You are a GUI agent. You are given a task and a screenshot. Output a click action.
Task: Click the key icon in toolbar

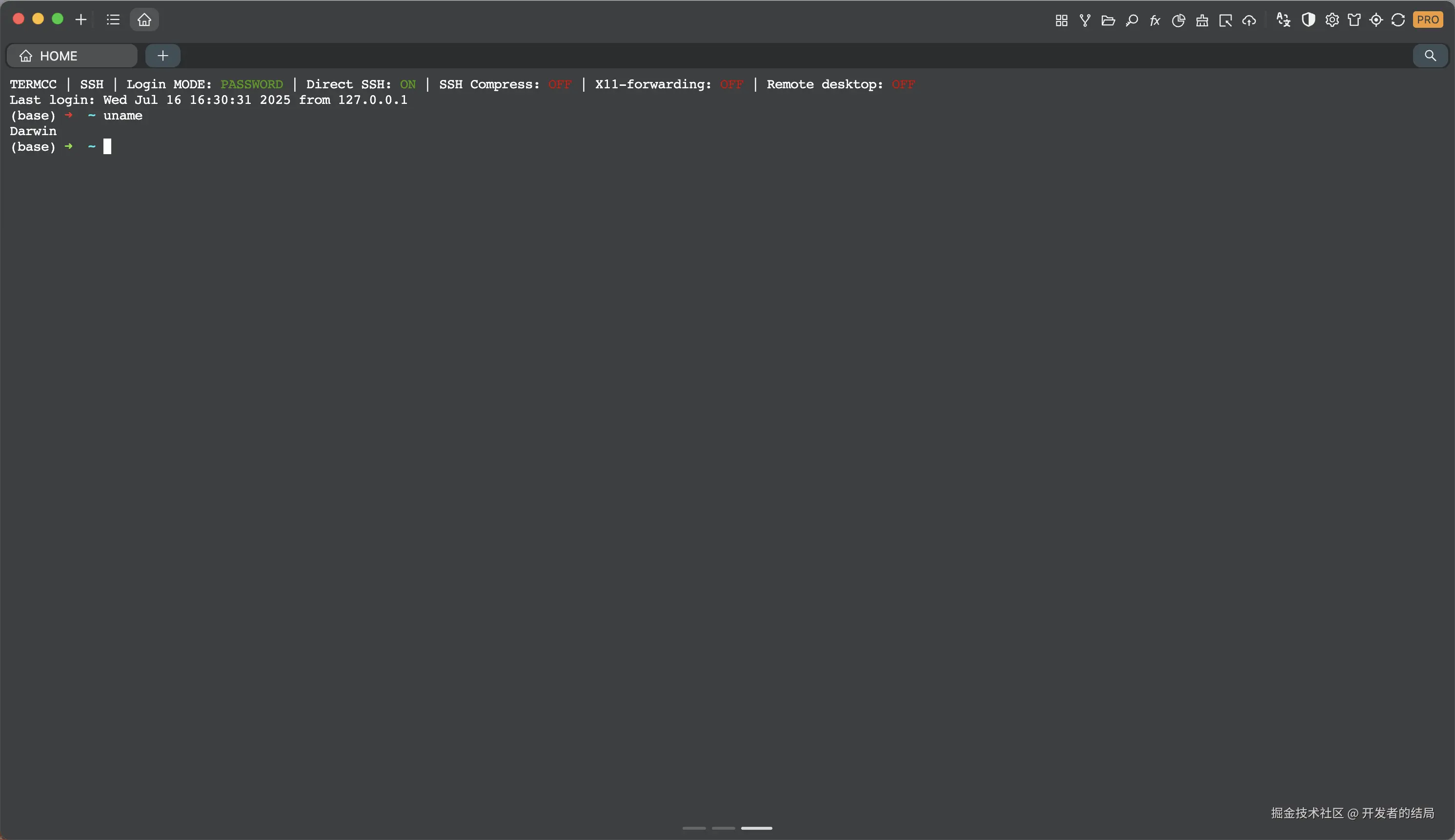click(x=1132, y=20)
